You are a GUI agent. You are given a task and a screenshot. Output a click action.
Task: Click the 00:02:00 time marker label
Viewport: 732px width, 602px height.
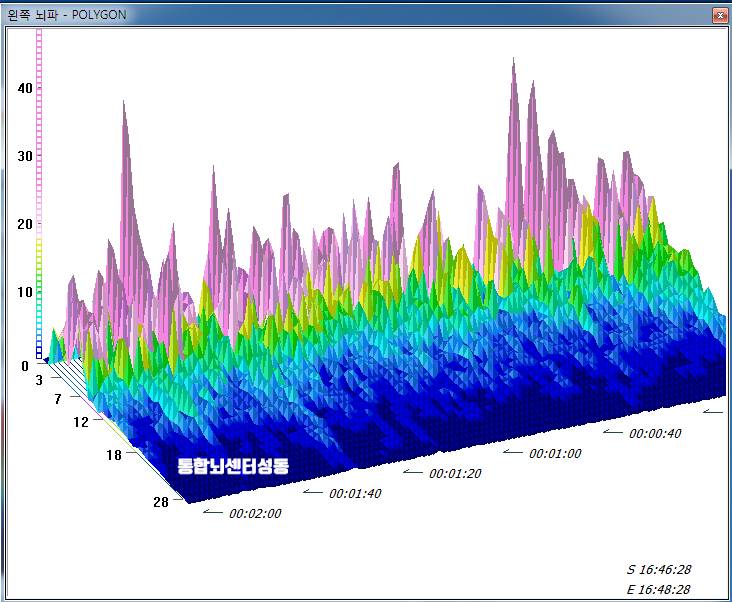pos(255,514)
